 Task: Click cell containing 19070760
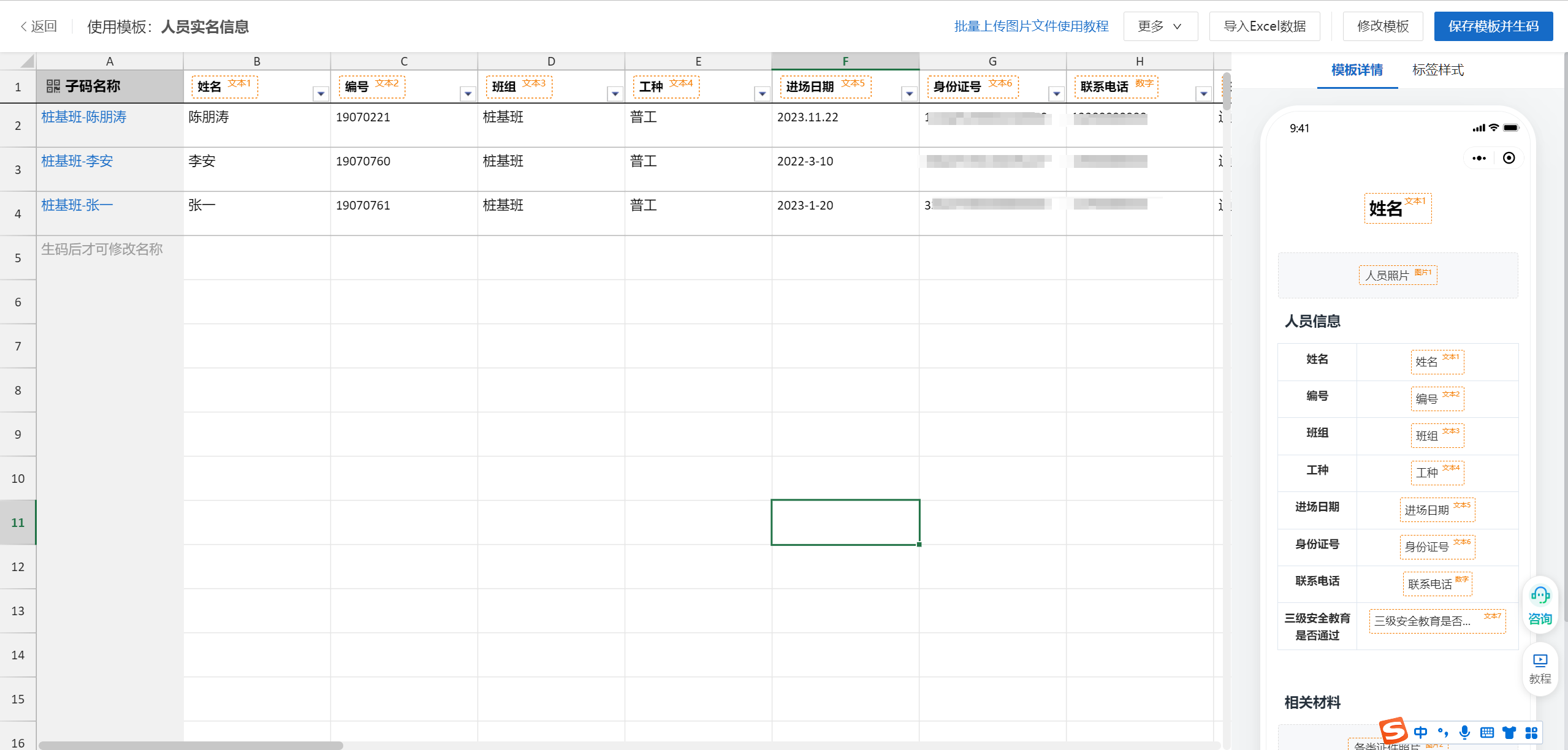[x=404, y=169]
